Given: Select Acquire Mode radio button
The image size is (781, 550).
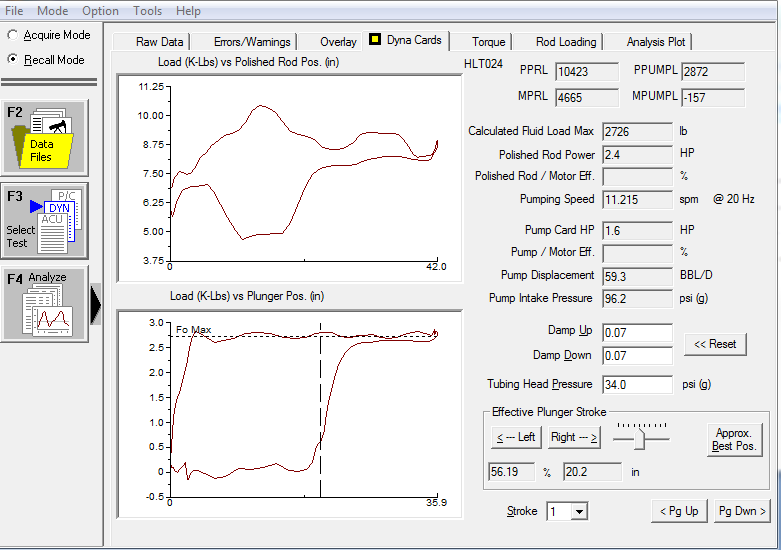Looking at the screenshot, I should pyautogui.click(x=13, y=35).
